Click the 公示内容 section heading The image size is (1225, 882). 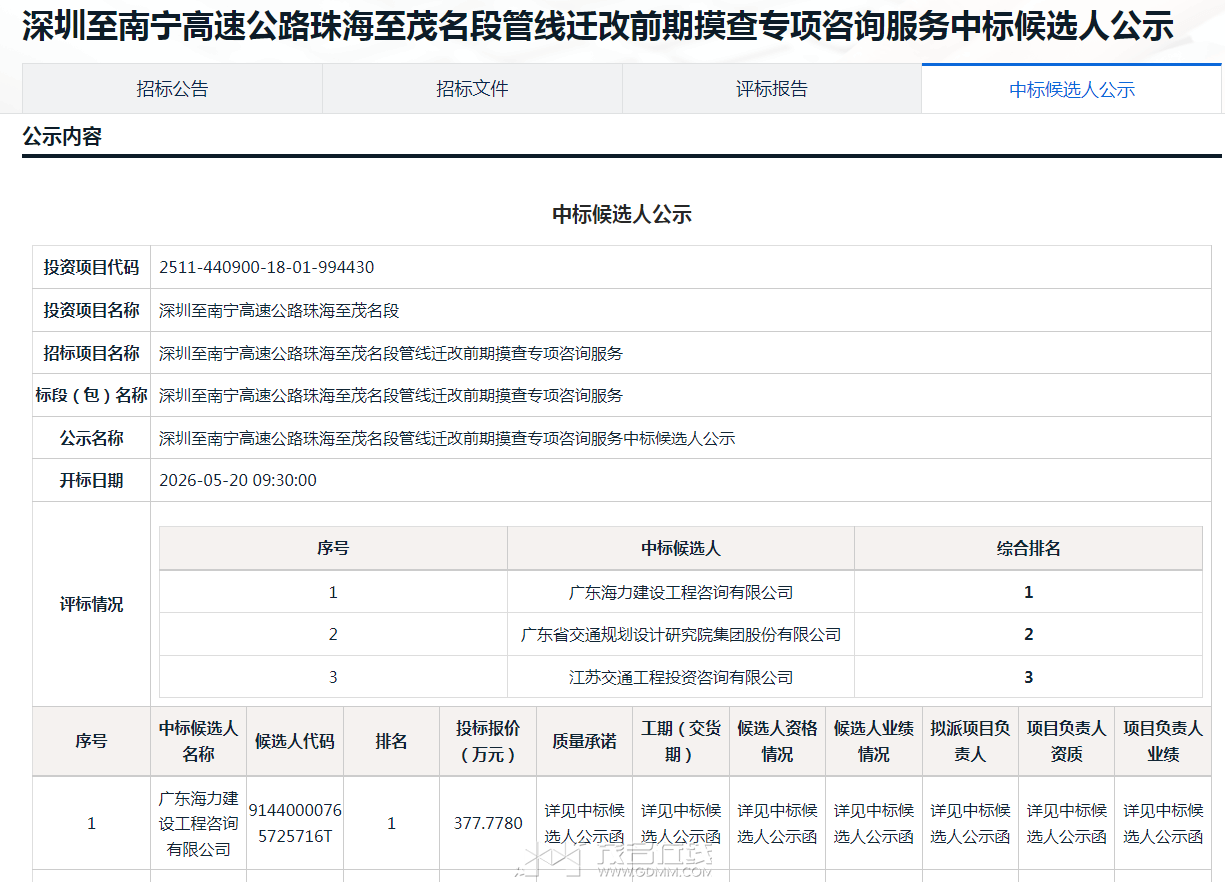62,137
